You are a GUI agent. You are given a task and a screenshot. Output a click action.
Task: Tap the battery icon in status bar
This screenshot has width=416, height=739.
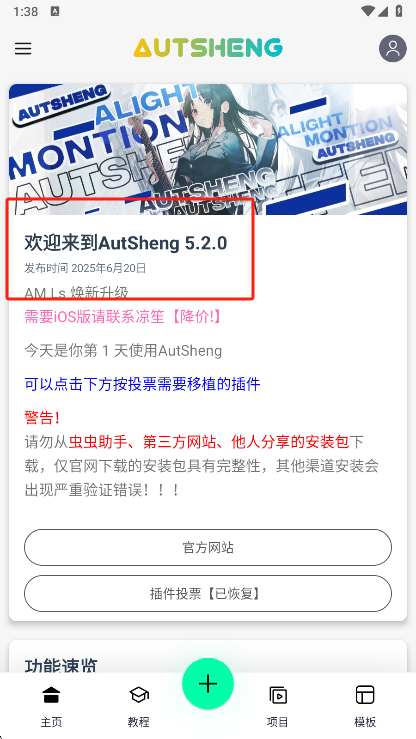pyautogui.click(x=399, y=11)
